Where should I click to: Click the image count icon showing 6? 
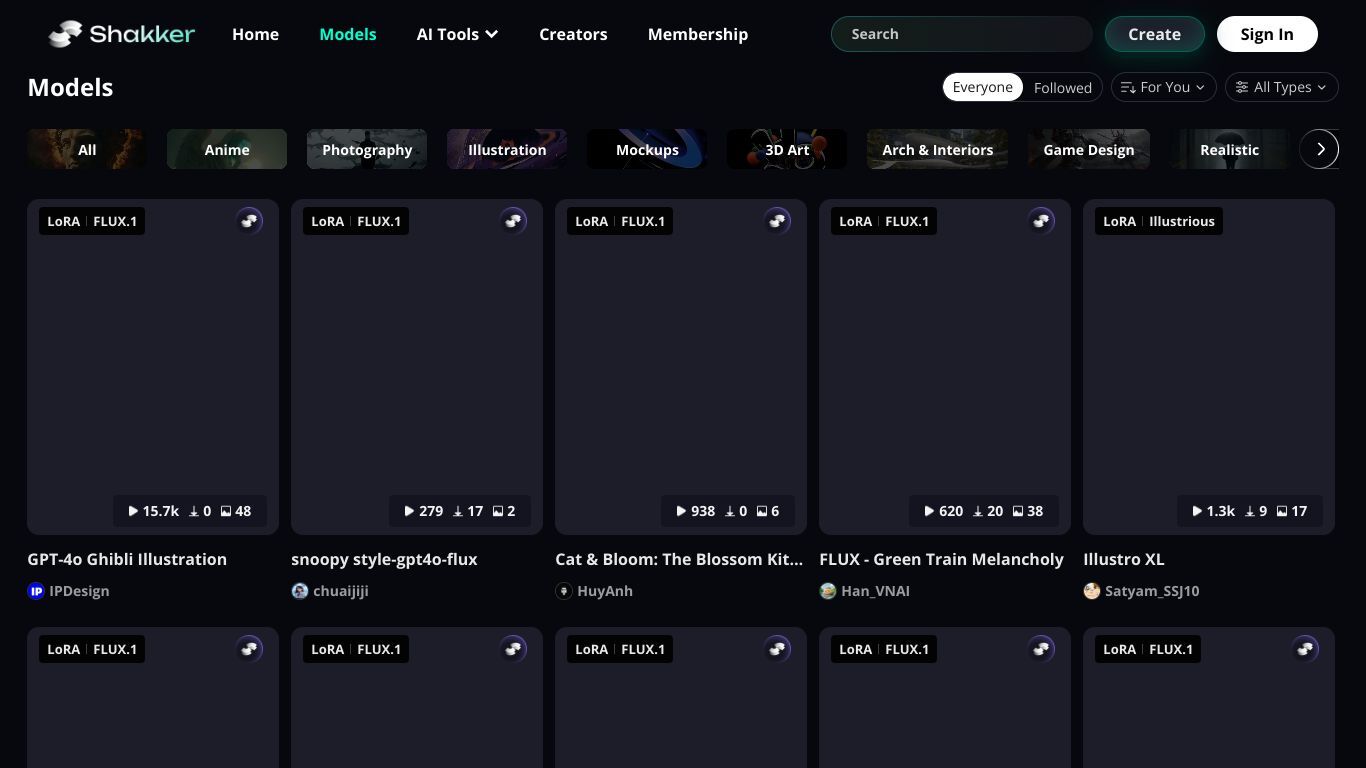tap(762, 511)
